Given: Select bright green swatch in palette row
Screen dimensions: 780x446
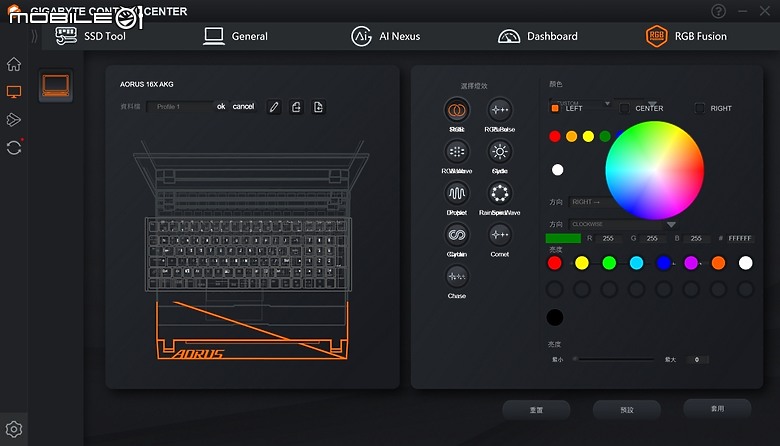Looking at the screenshot, I should coord(609,263).
